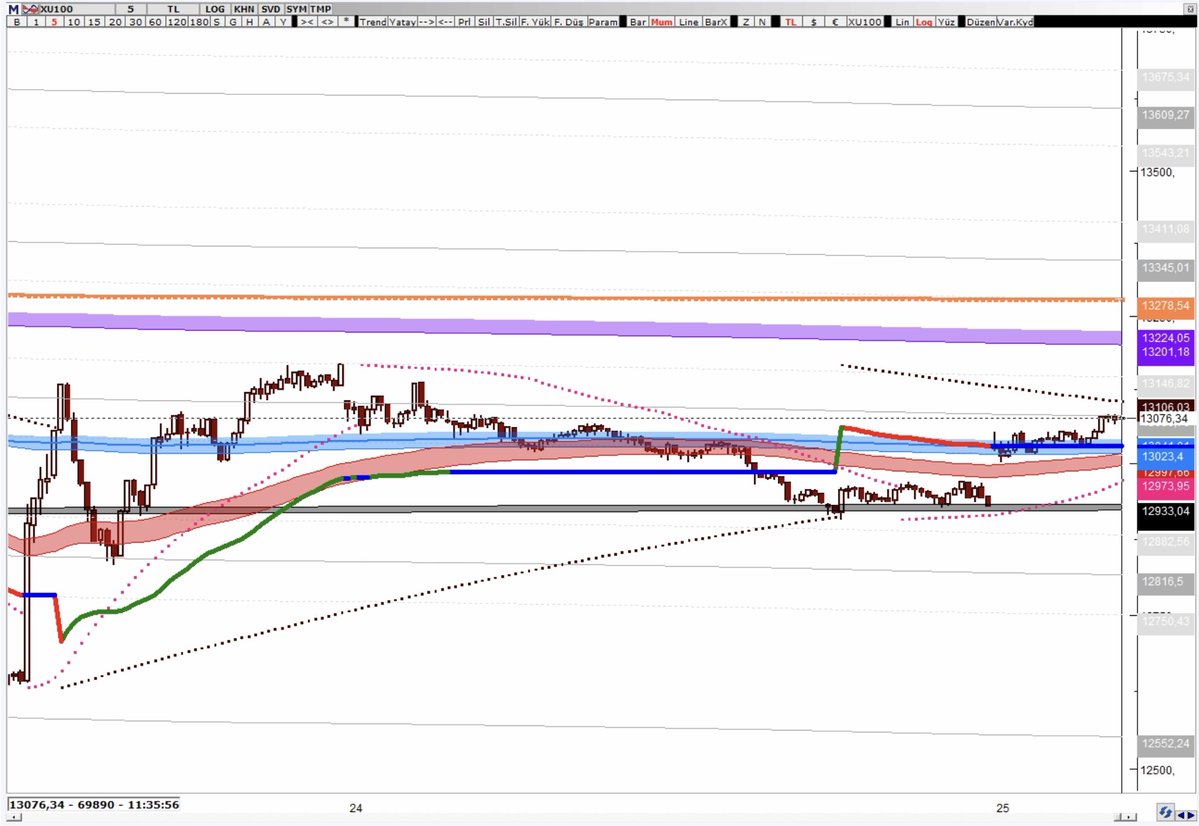The height and width of the screenshot is (826, 1199).
Task: Switch chart style to BarX
Action: [716, 22]
